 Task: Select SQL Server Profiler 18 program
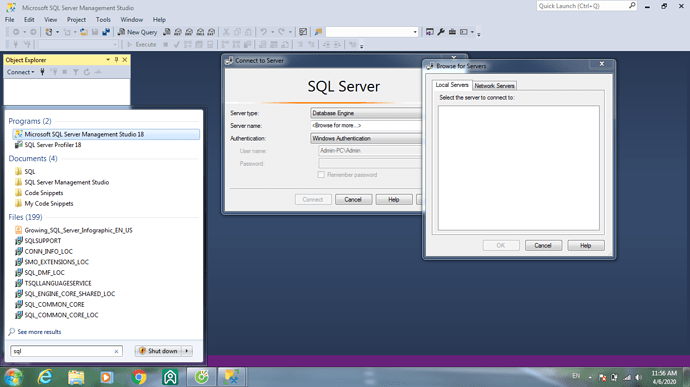(x=53, y=145)
